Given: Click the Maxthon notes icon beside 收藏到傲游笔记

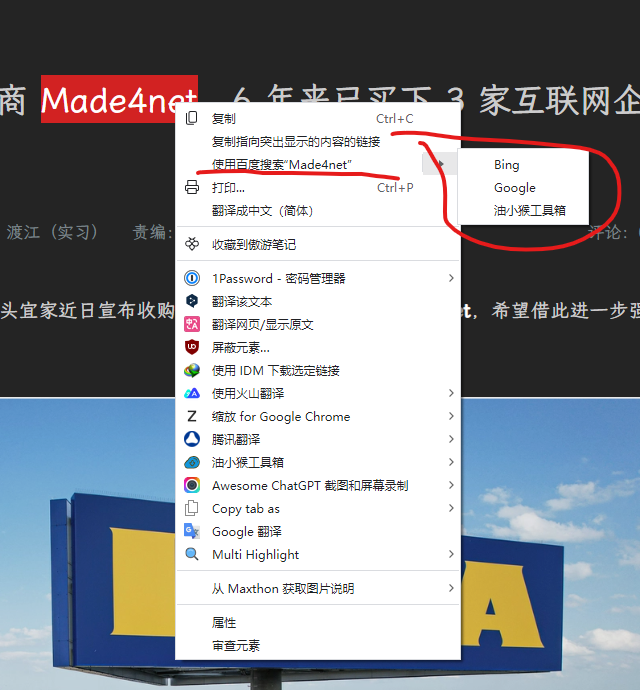Looking at the screenshot, I should [191, 244].
